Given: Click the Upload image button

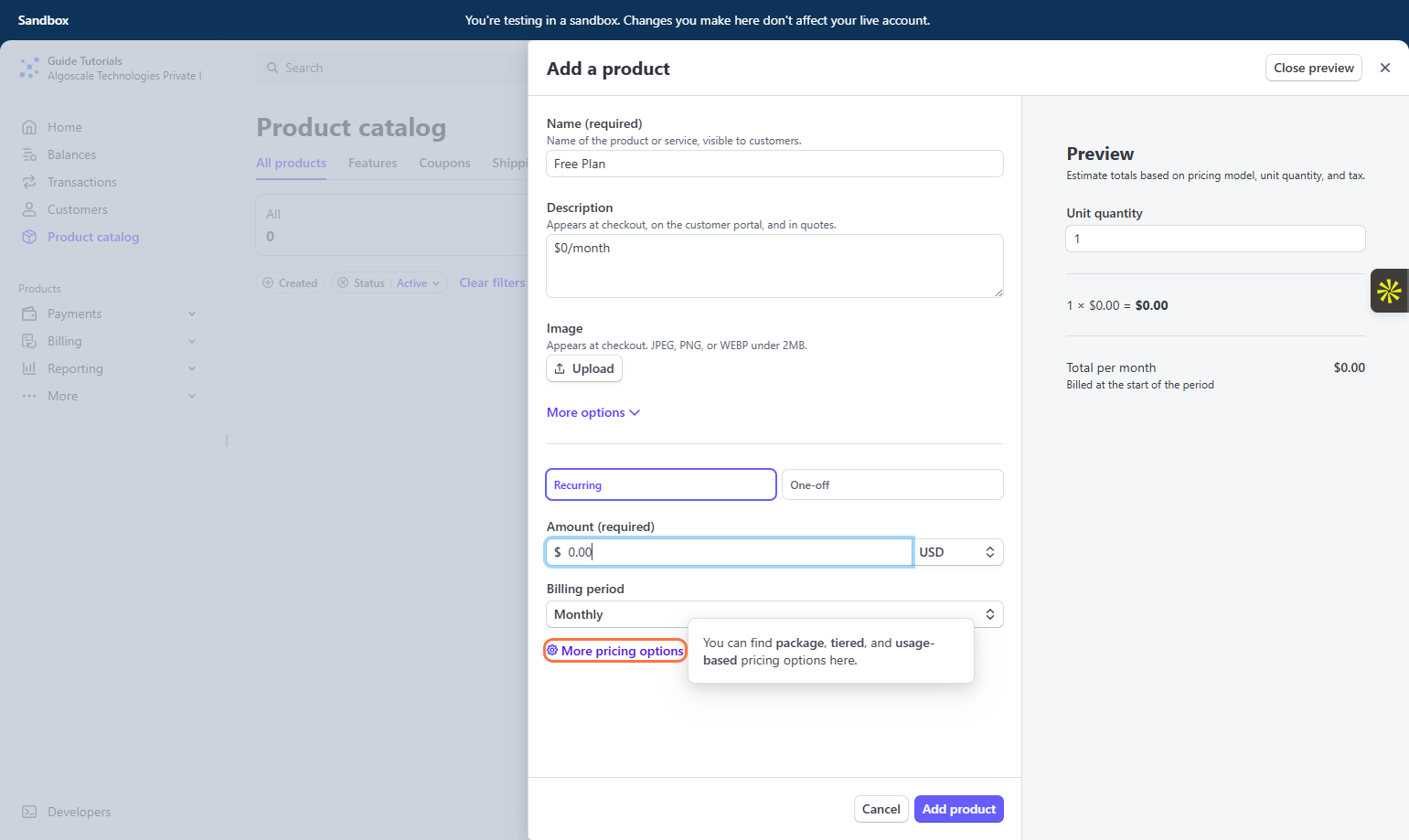Looking at the screenshot, I should [584, 368].
